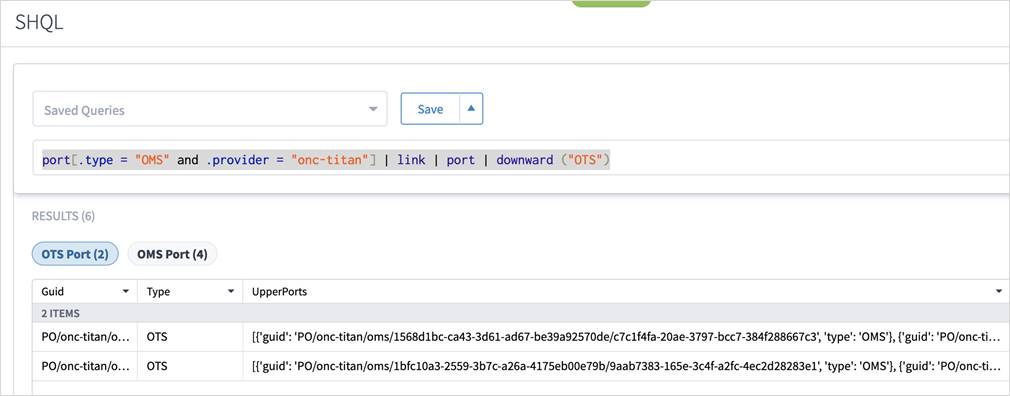Open the Type column filter arrow
Image resolution: width=1010 pixels, height=396 pixels.
(x=231, y=292)
